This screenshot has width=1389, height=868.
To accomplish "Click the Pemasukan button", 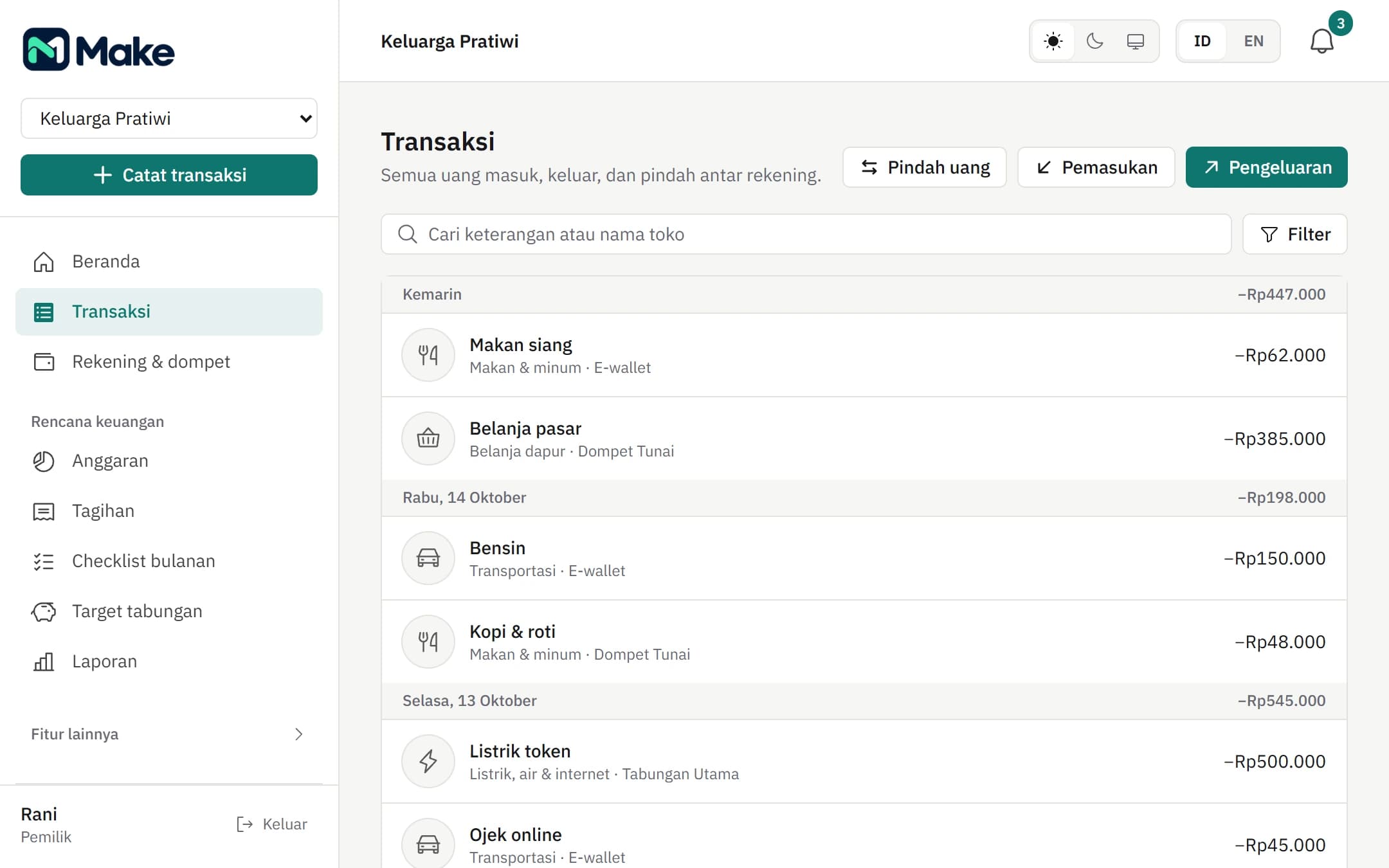I will [1096, 167].
